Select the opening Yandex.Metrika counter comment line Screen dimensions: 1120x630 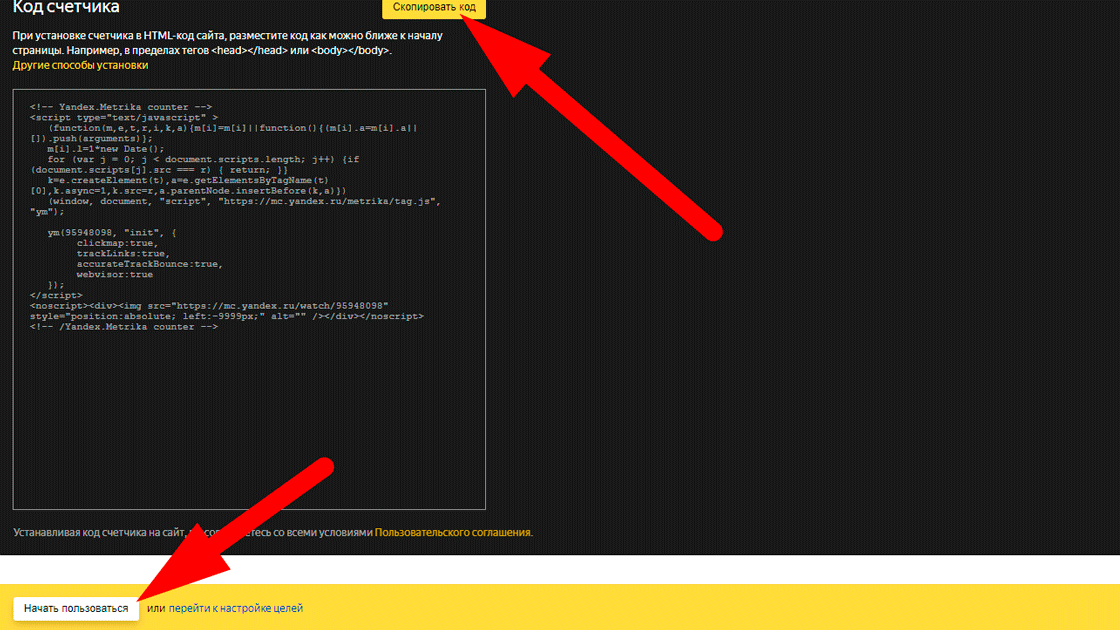tap(121, 107)
